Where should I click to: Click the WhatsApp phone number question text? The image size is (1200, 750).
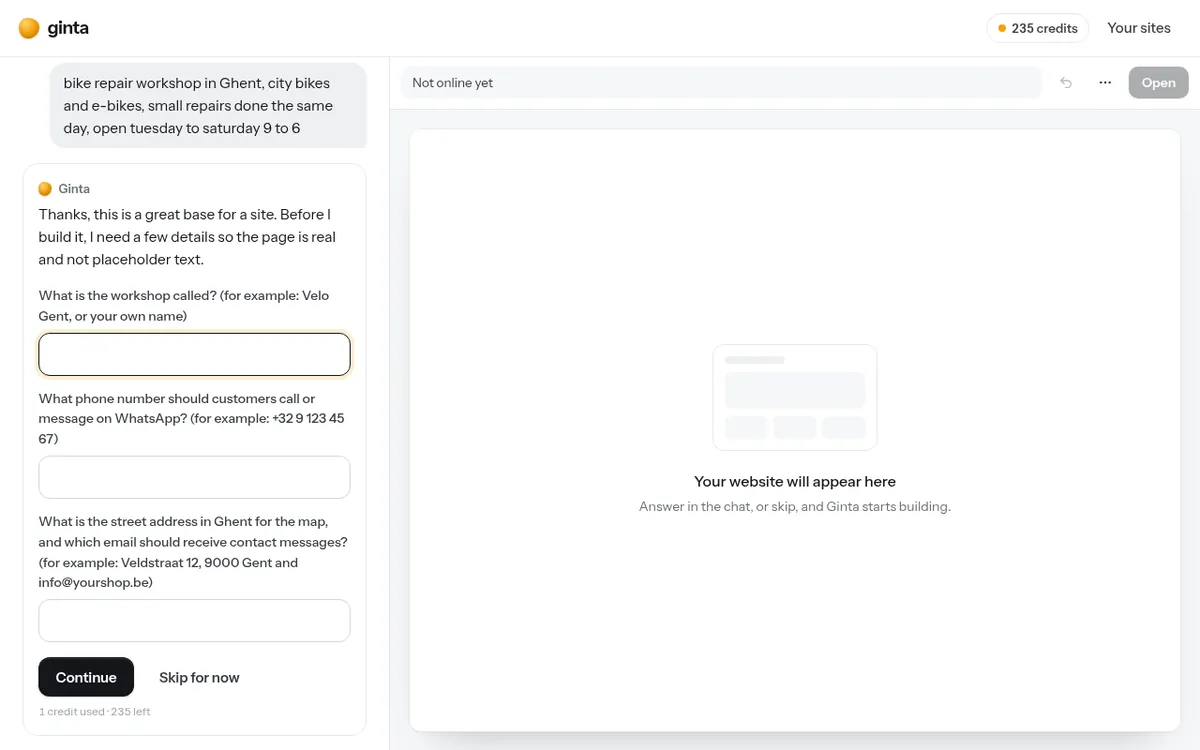point(192,418)
